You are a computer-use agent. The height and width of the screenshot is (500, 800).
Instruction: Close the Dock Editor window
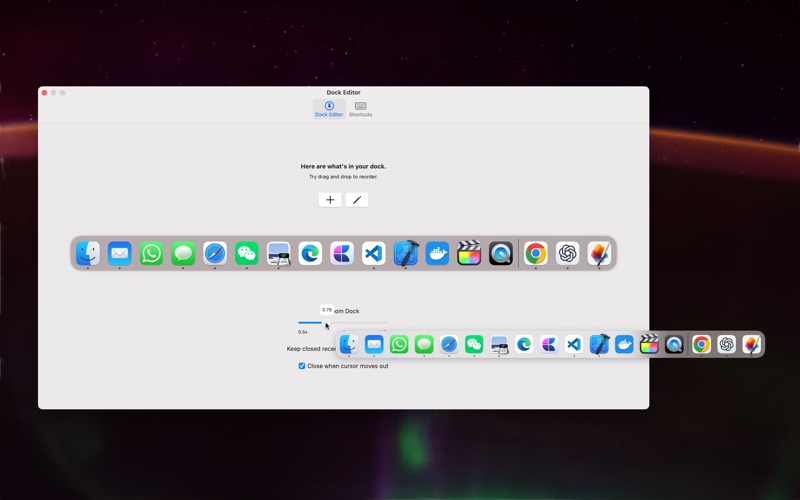coord(44,92)
